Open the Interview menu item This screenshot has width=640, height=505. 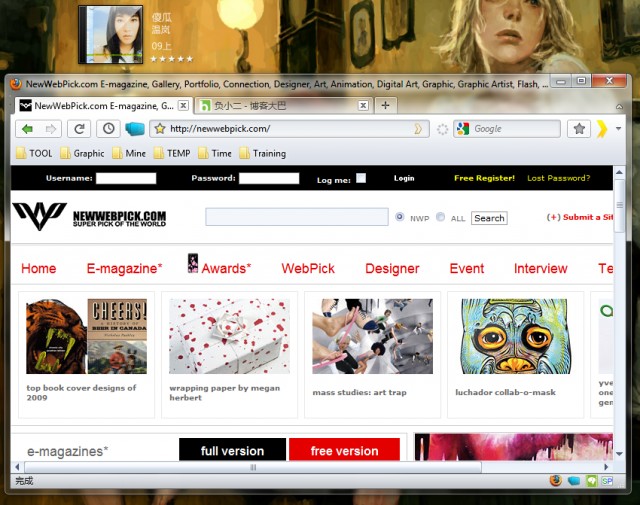coord(540,269)
